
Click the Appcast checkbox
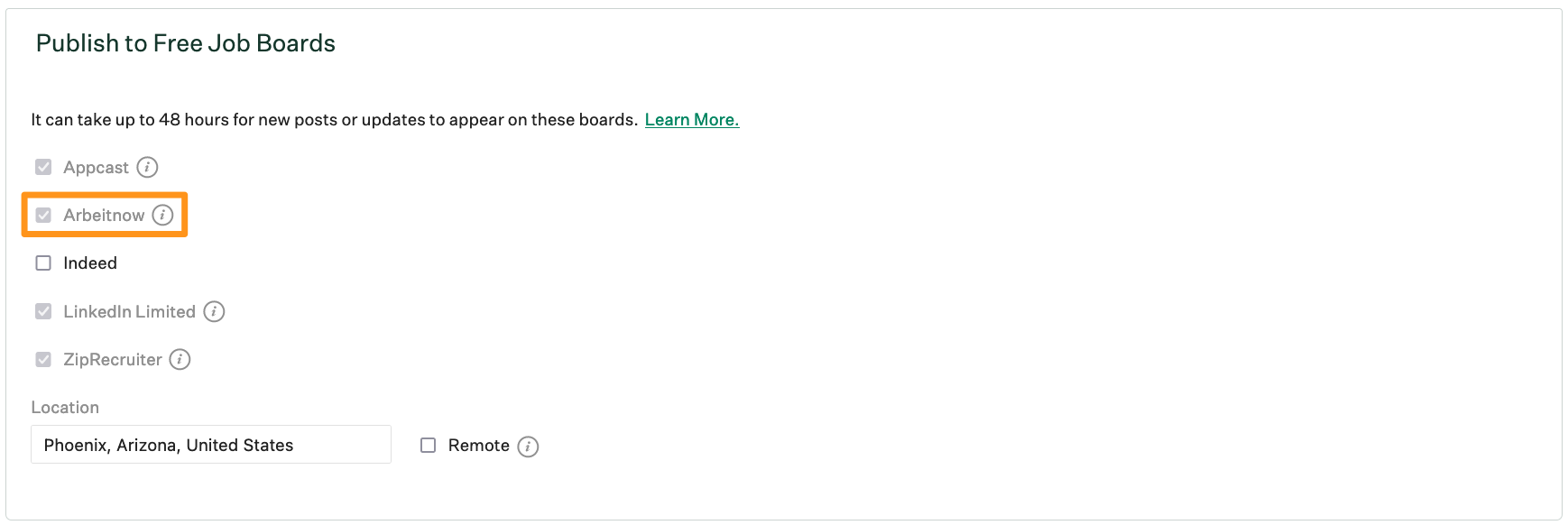(42, 167)
